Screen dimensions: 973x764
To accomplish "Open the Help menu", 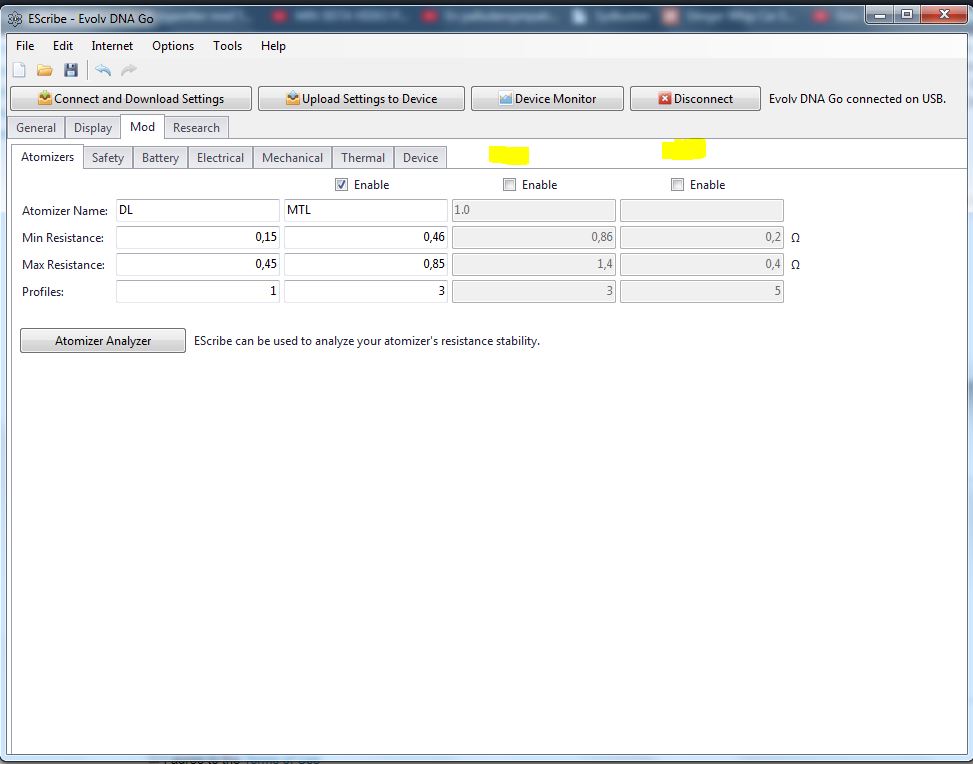I will pyautogui.click(x=273, y=46).
